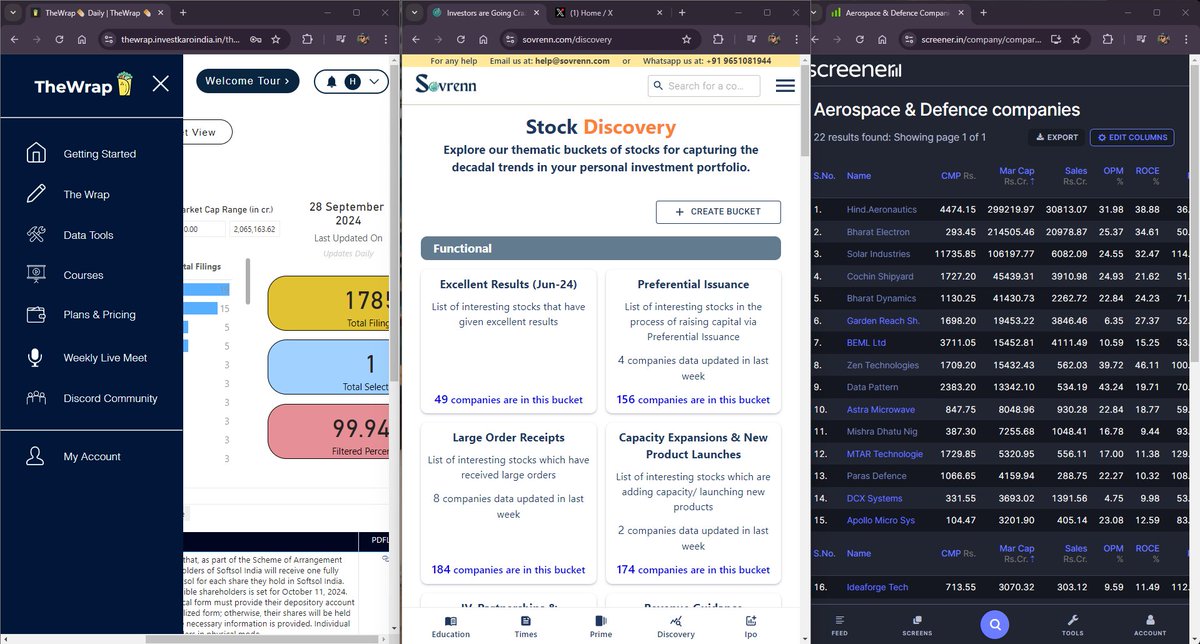Click the Data Tools wrench icon
Viewport: 1200px width, 644px height.
(x=36, y=235)
